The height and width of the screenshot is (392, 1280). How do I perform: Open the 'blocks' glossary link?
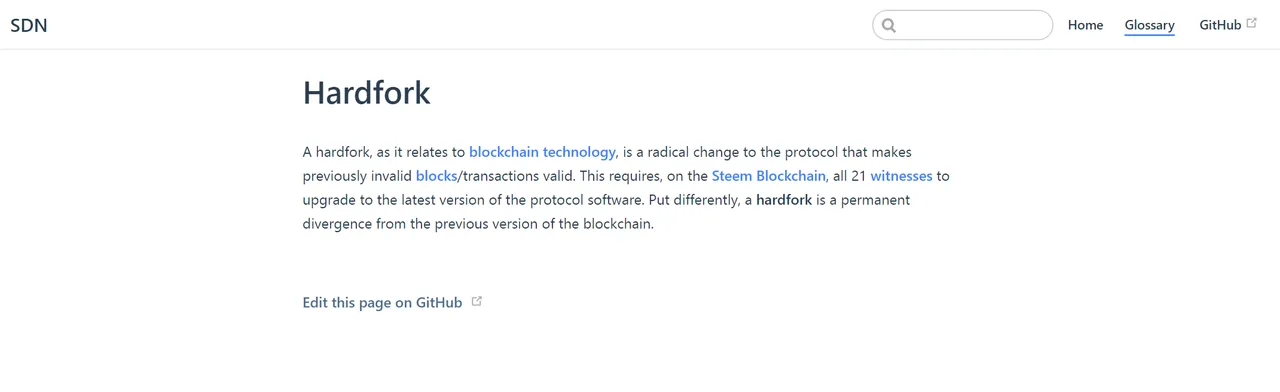(x=436, y=176)
